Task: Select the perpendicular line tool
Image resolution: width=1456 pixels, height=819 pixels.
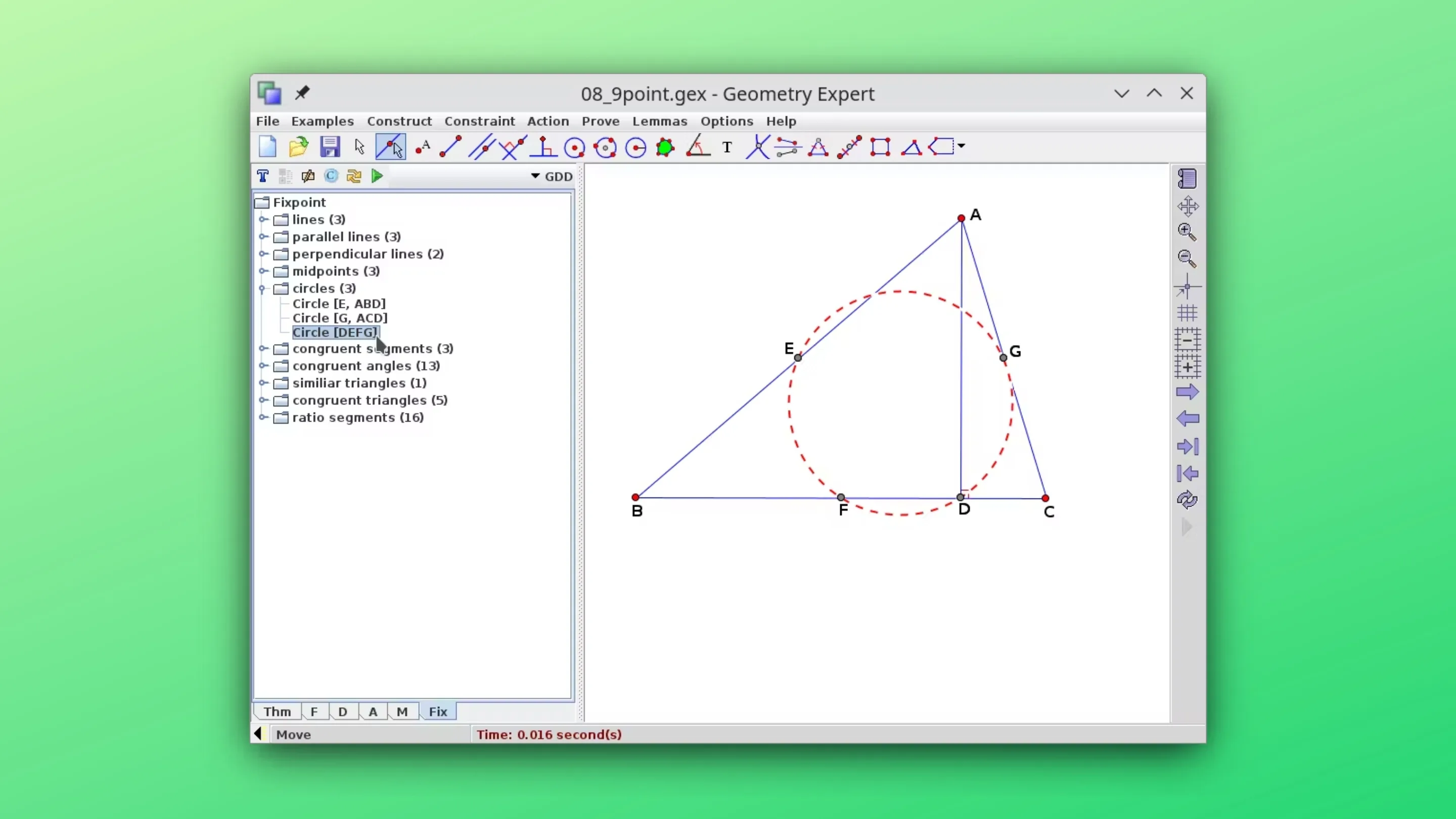Action: pyautogui.click(x=541, y=147)
